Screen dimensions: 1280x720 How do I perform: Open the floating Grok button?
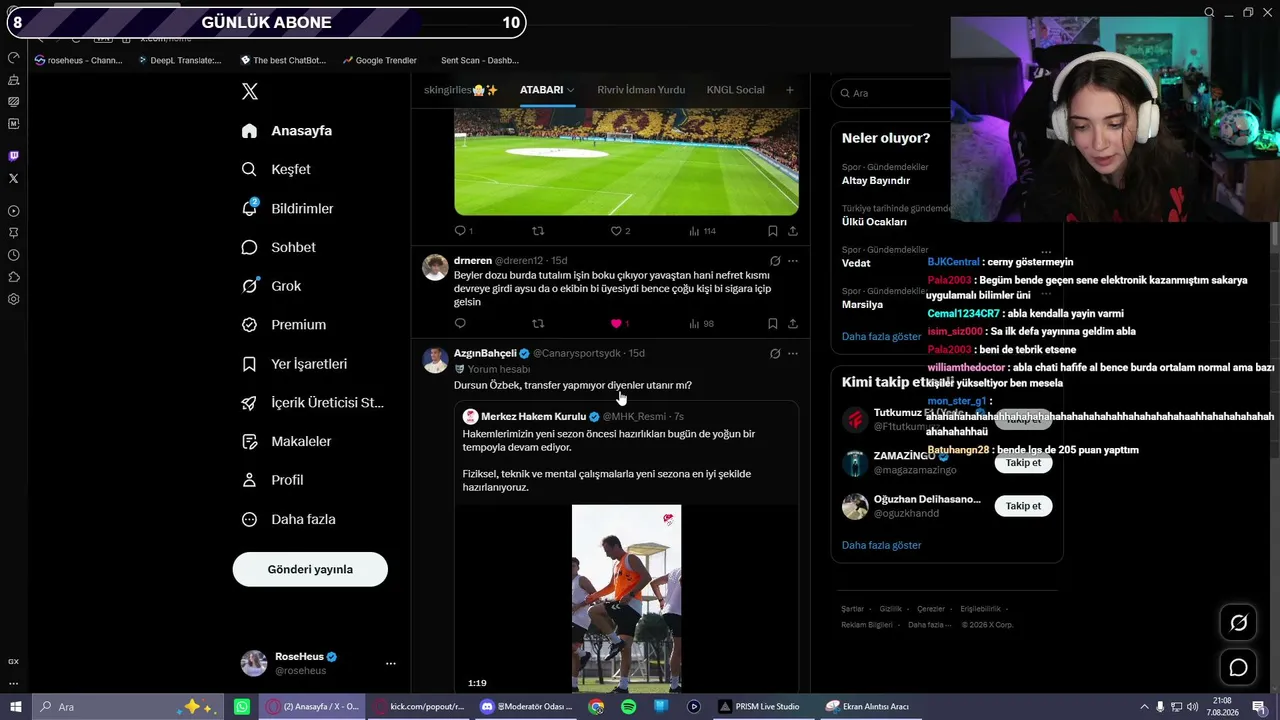pyautogui.click(x=1238, y=623)
